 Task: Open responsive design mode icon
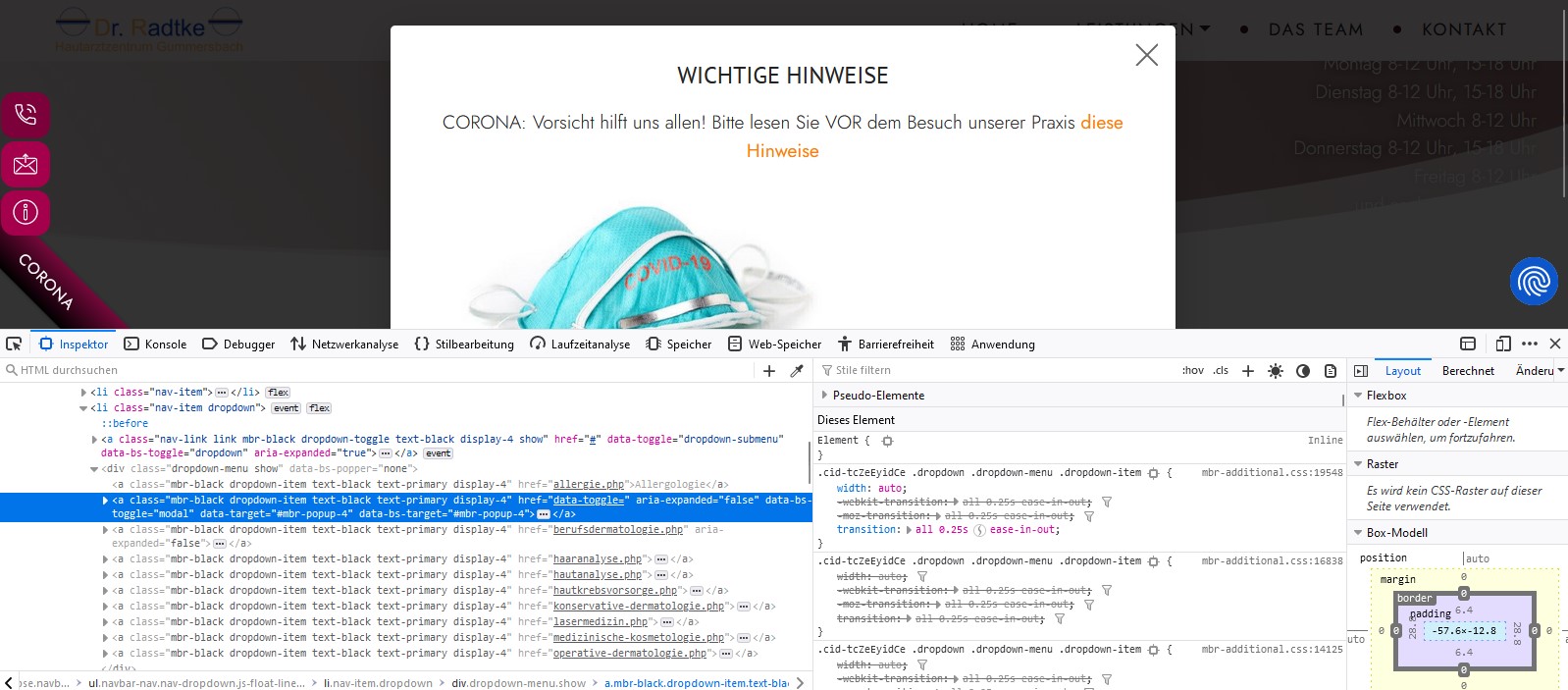point(1502,344)
